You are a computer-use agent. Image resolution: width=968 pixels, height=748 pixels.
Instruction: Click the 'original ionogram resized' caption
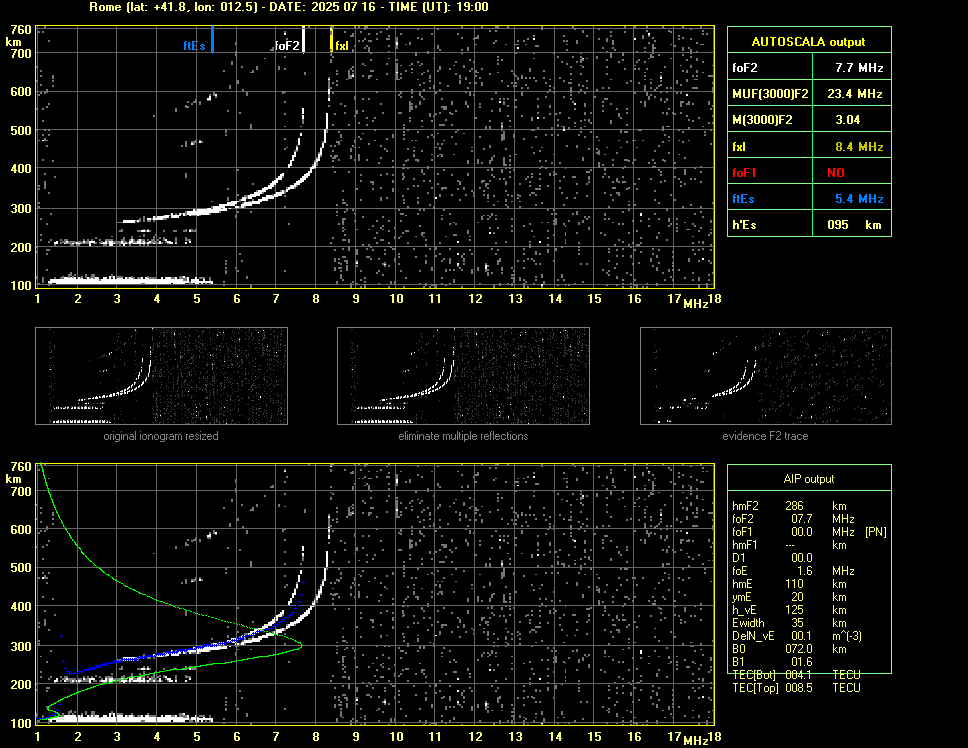click(161, 436)
